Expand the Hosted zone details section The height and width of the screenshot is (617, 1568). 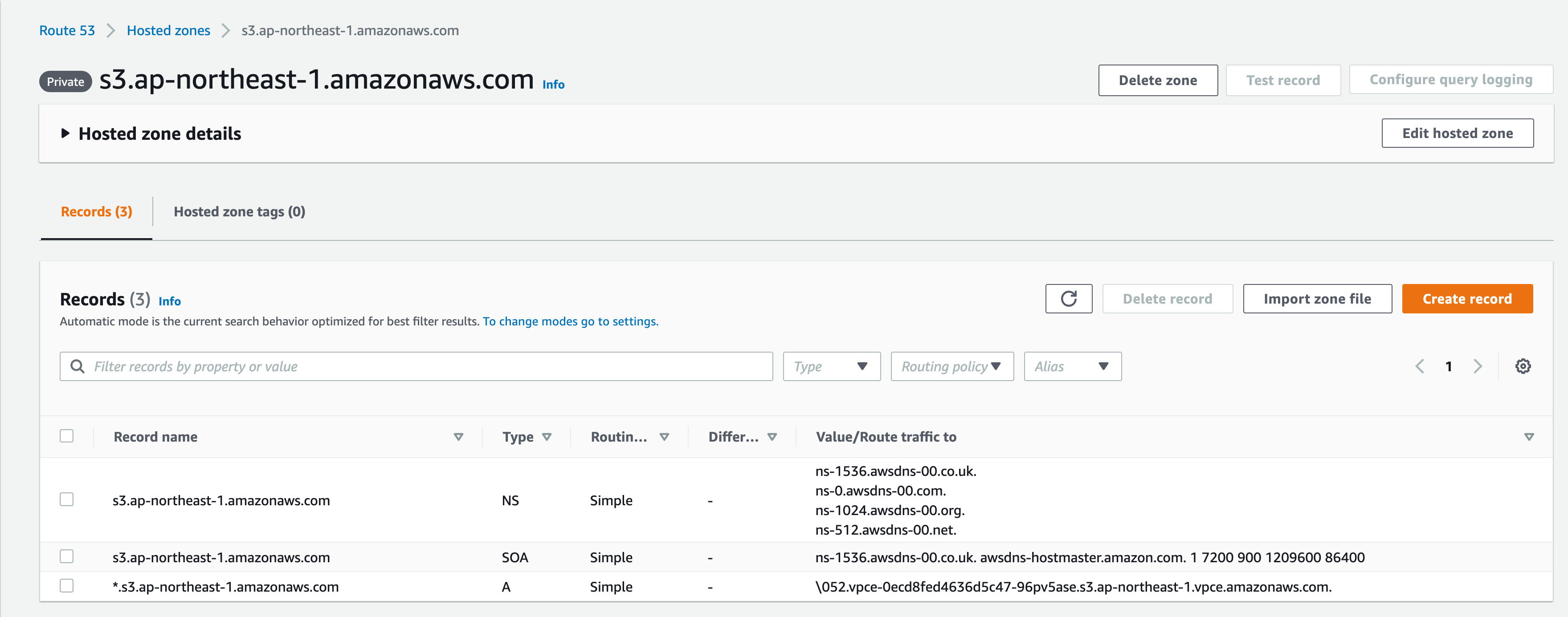pos(65,133)
